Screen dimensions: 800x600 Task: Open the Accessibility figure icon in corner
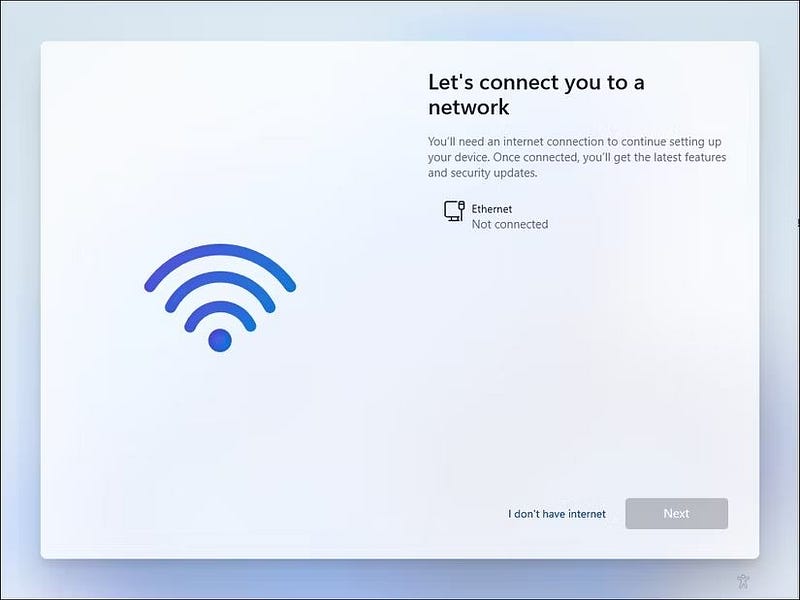click(x=743, y=581)
